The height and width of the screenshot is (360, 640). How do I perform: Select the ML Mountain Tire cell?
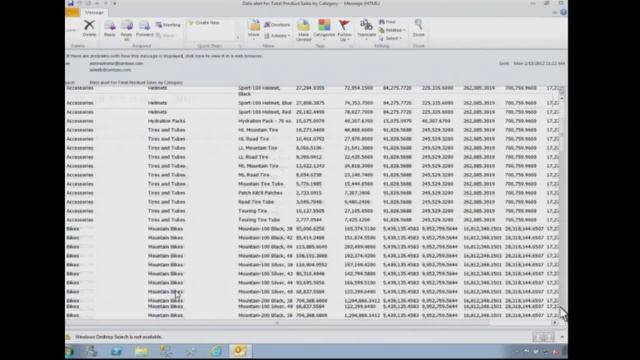coord(258,166)
